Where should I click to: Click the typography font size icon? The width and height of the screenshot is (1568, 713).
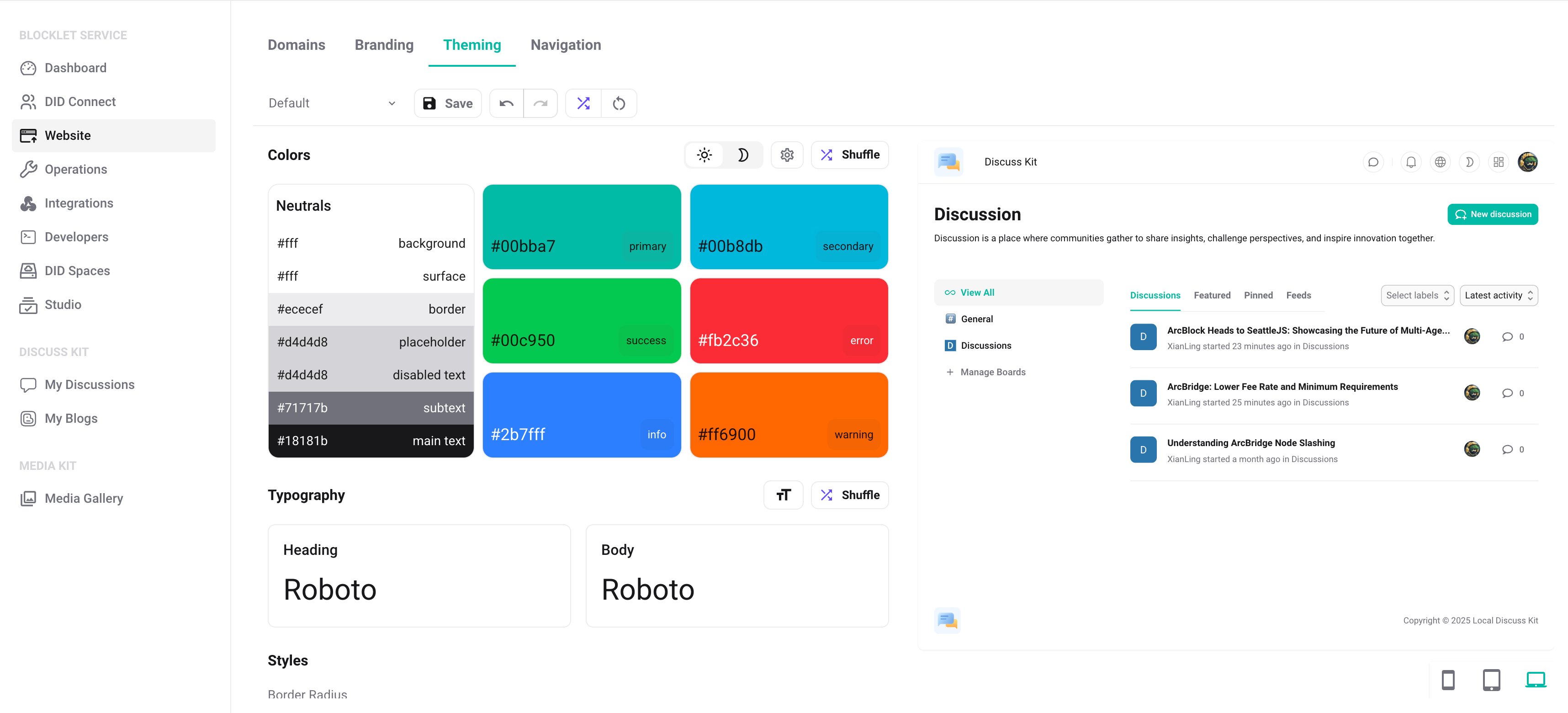[783, 495]
